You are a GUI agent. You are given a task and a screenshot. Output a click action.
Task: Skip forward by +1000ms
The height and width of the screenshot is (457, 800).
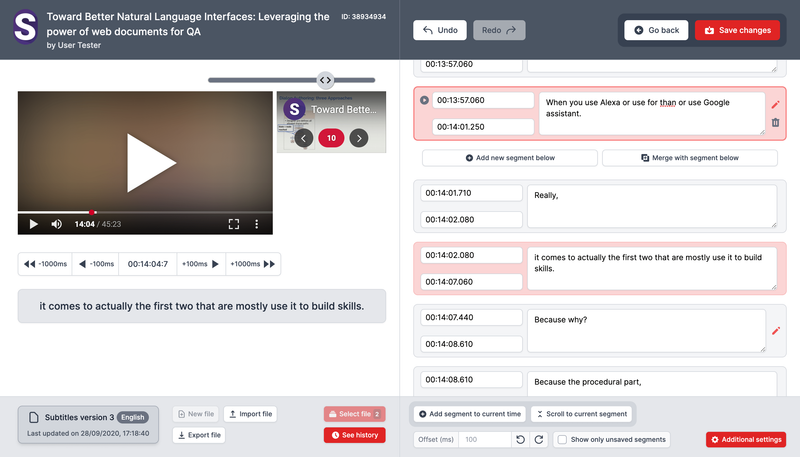253,264
